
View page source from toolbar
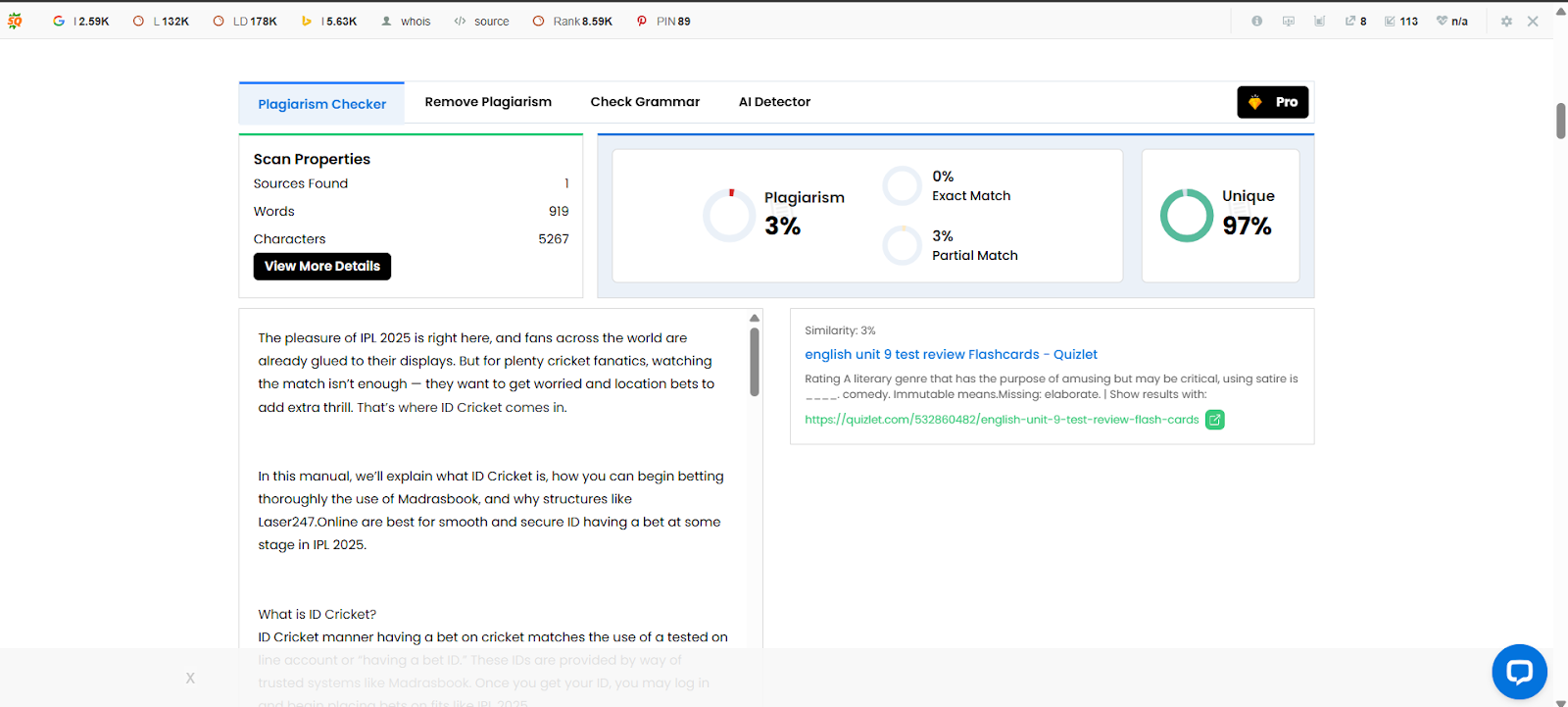click(x=481, y=21)
